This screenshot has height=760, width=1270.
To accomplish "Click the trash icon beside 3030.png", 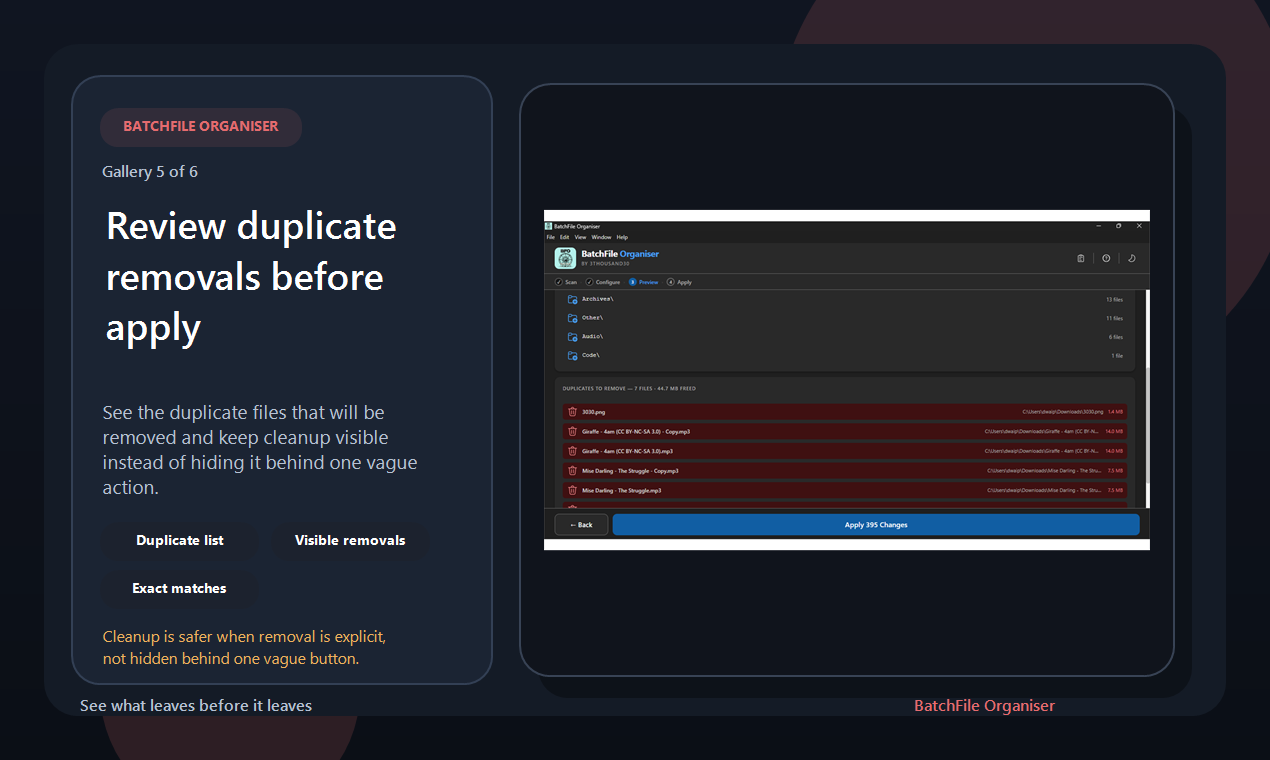I will [572, 411].
